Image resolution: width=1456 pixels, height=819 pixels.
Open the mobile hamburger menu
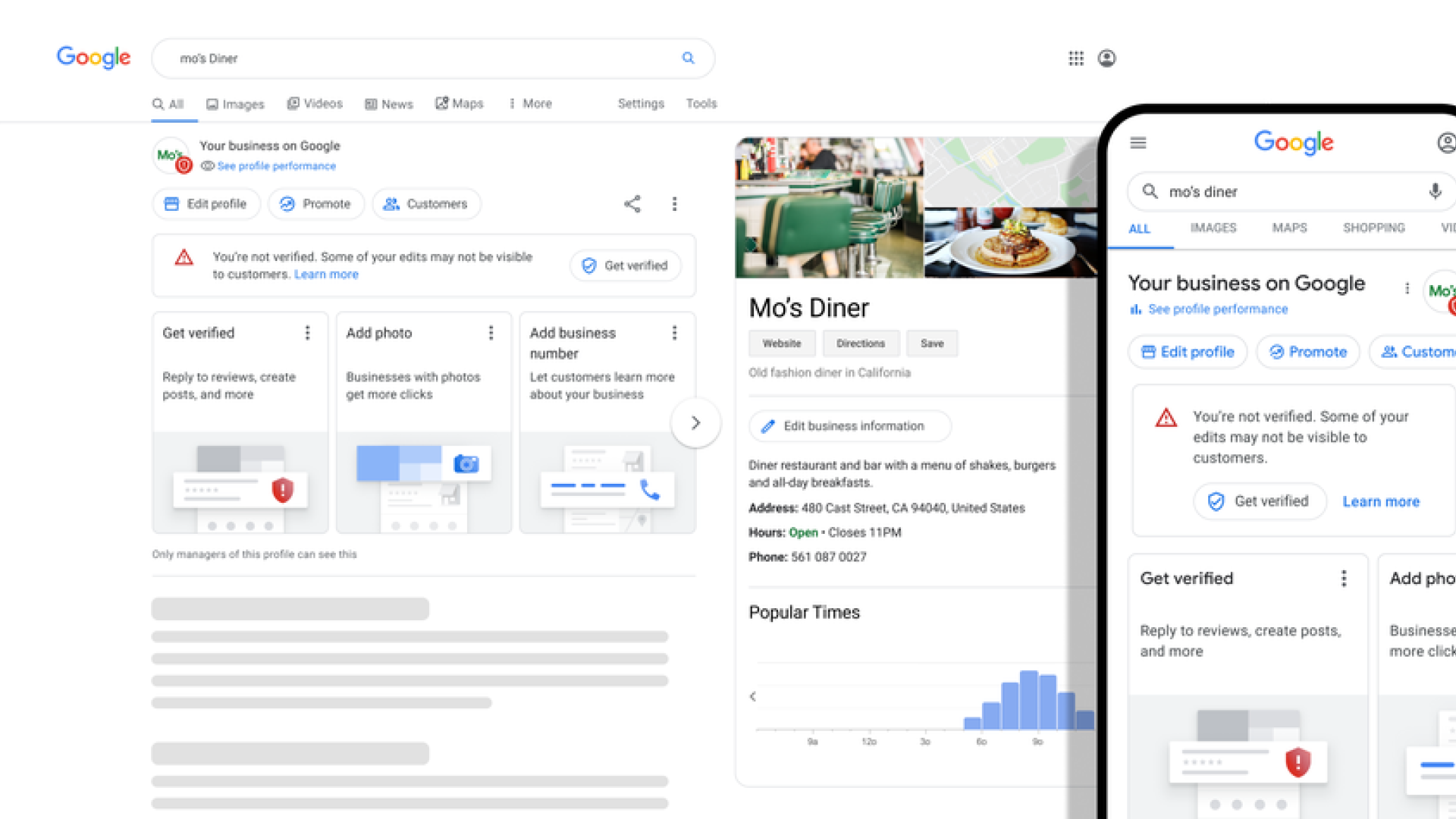(1138, 143)
